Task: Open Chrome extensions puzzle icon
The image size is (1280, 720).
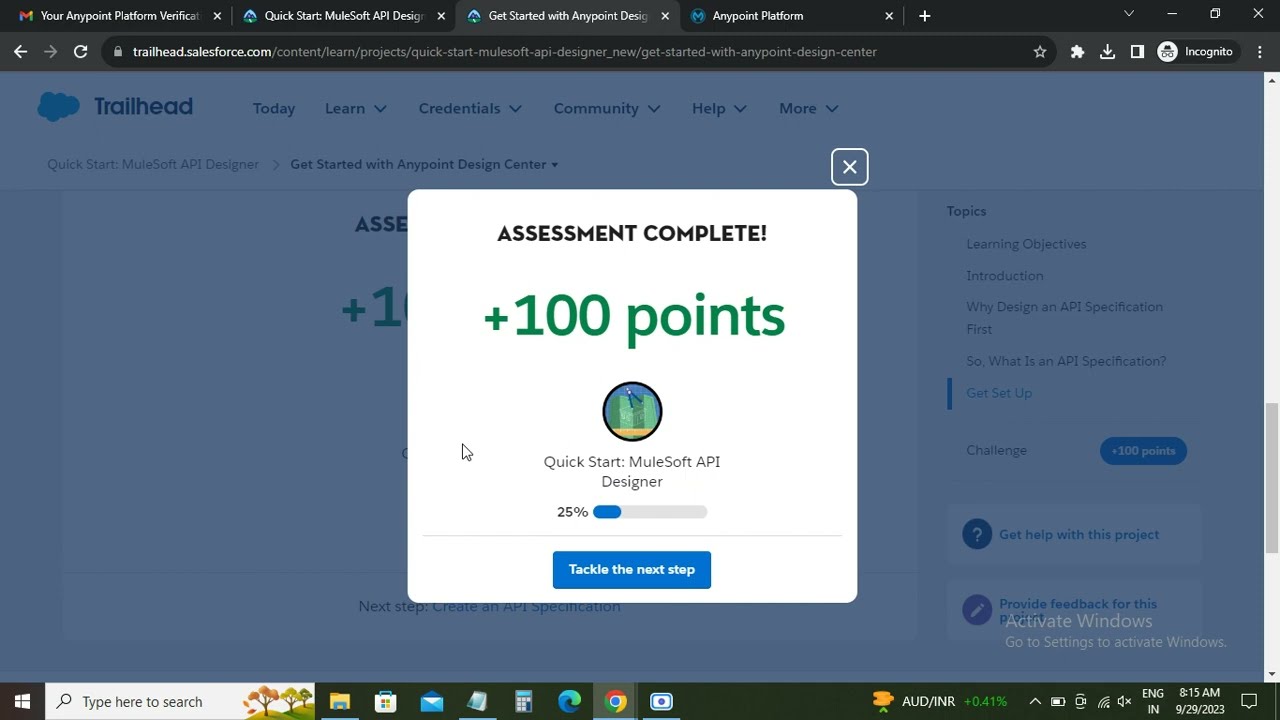Action: click(1077, 52)
